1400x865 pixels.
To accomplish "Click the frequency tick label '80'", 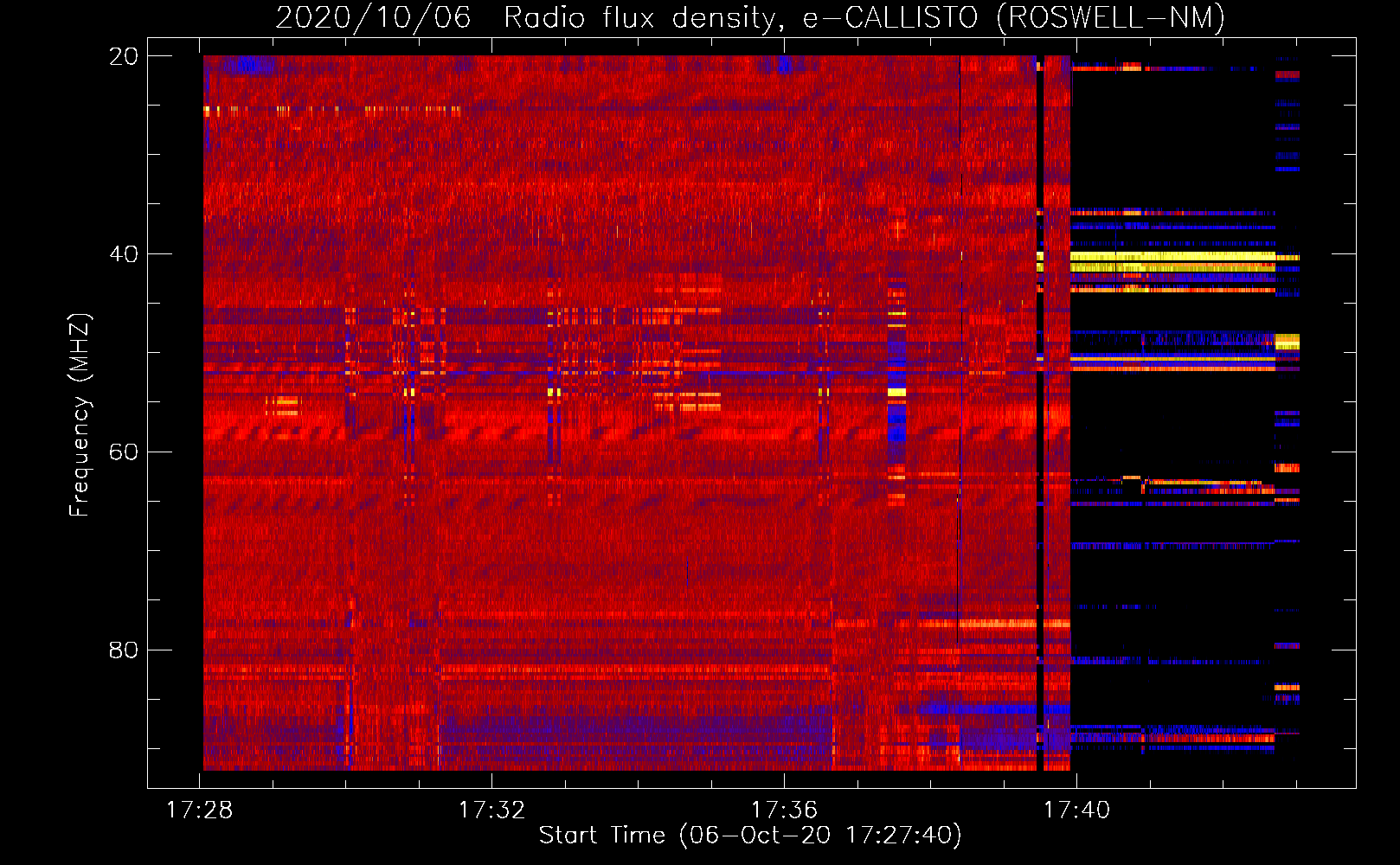I will click(123, 650).
